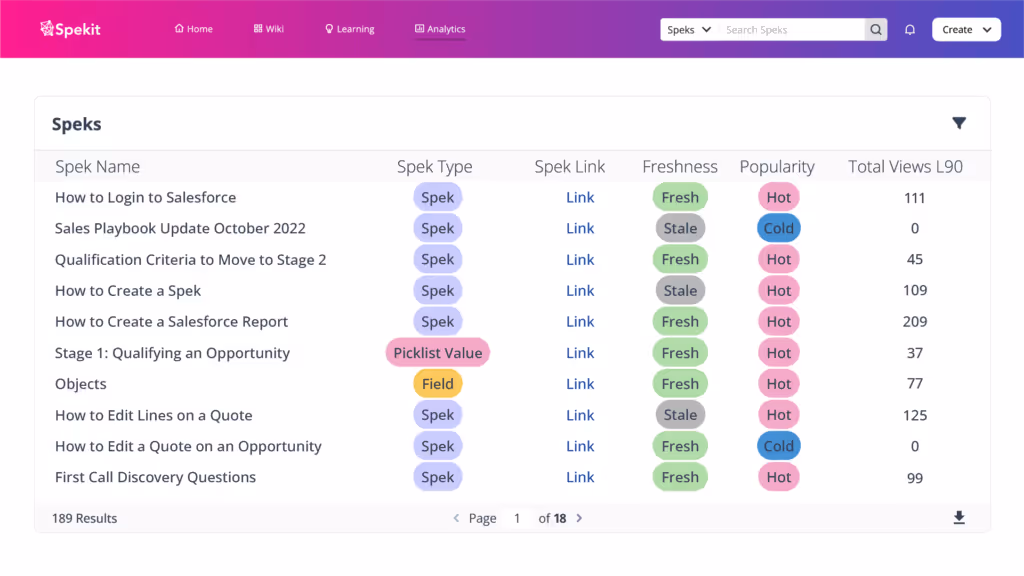Click Cold badge for Sales Playbook Update
Viewport: 1024px width, 576px height.
click(778, 228)
